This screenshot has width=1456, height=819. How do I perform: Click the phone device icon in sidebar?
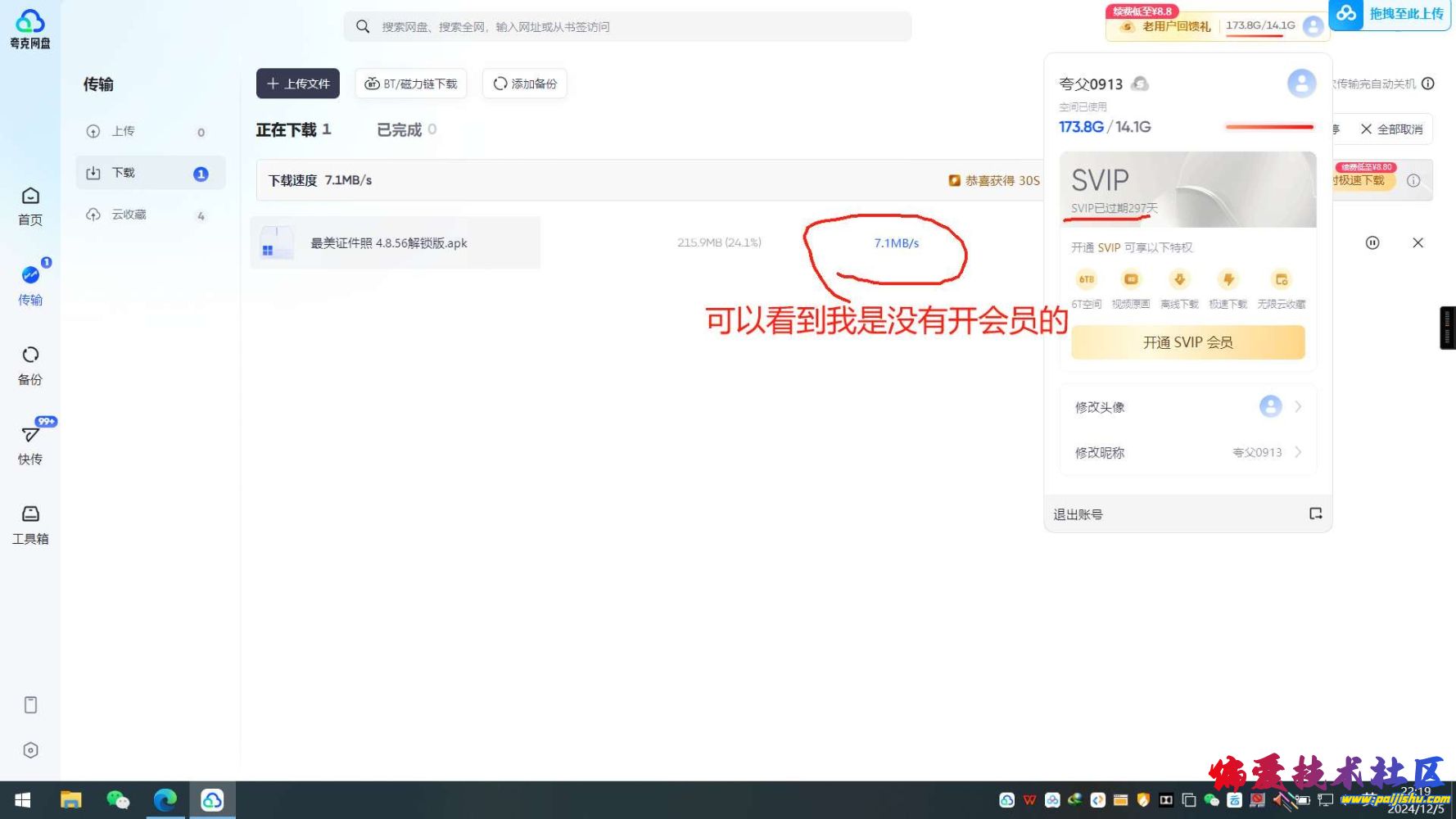click(x=30, y=705)
